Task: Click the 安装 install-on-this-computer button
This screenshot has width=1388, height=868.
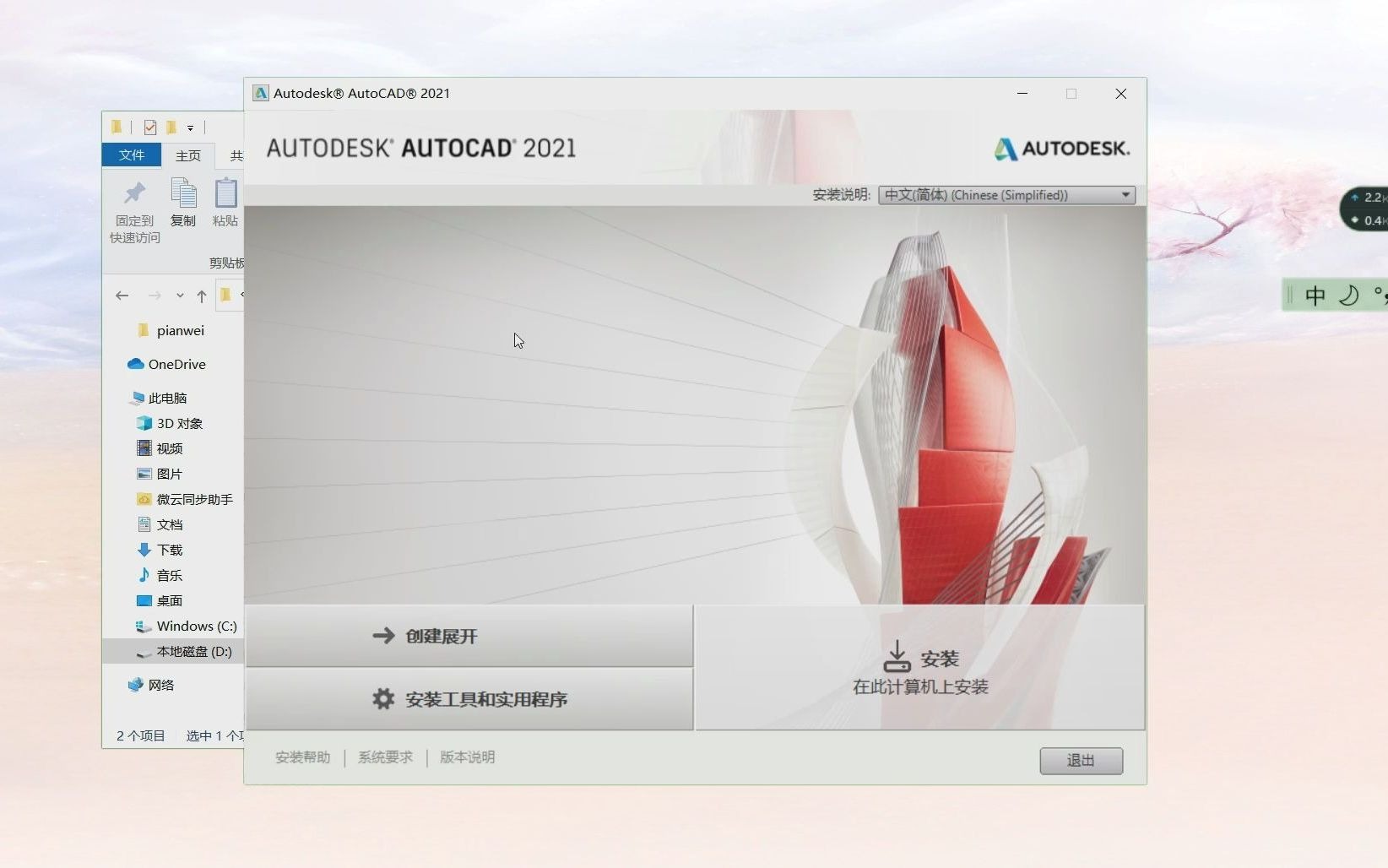Action: click(920, 667)
